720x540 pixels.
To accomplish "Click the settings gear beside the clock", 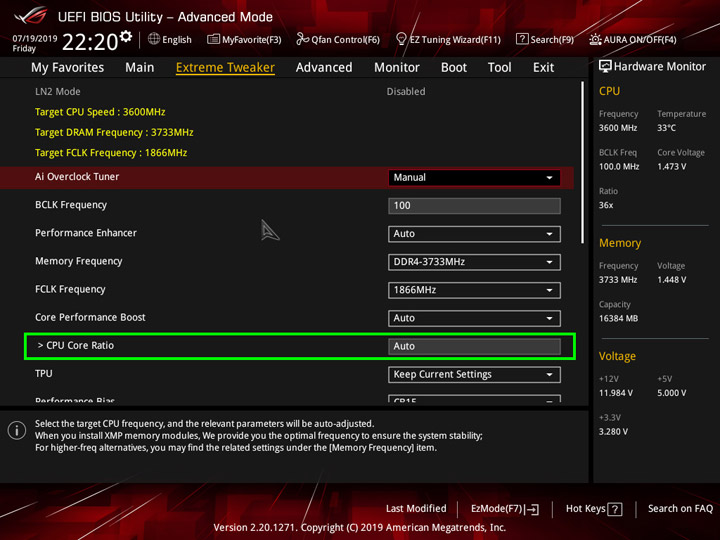I will (126, 37).
